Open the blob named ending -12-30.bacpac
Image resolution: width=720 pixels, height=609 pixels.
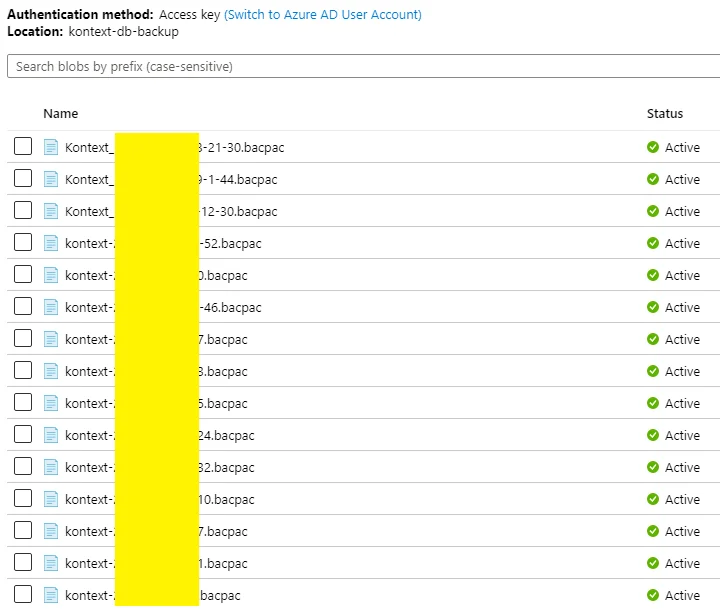(241, 211)
